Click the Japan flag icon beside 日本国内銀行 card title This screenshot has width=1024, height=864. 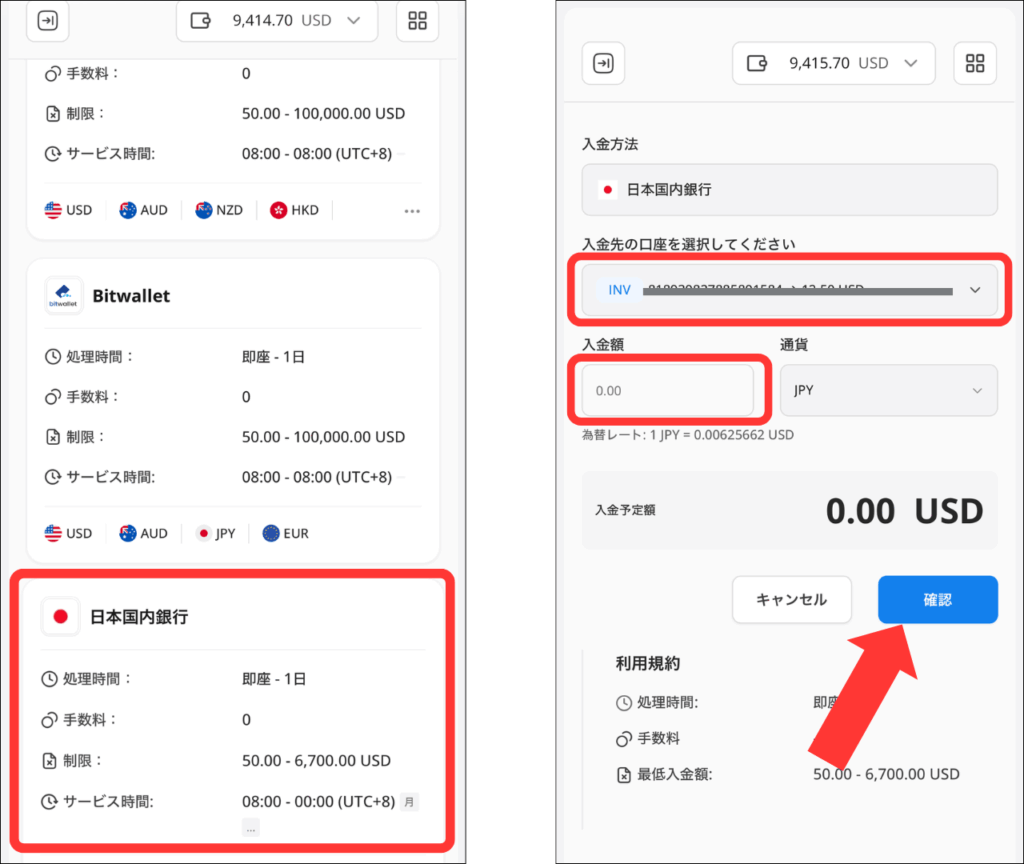coord(60,617)
